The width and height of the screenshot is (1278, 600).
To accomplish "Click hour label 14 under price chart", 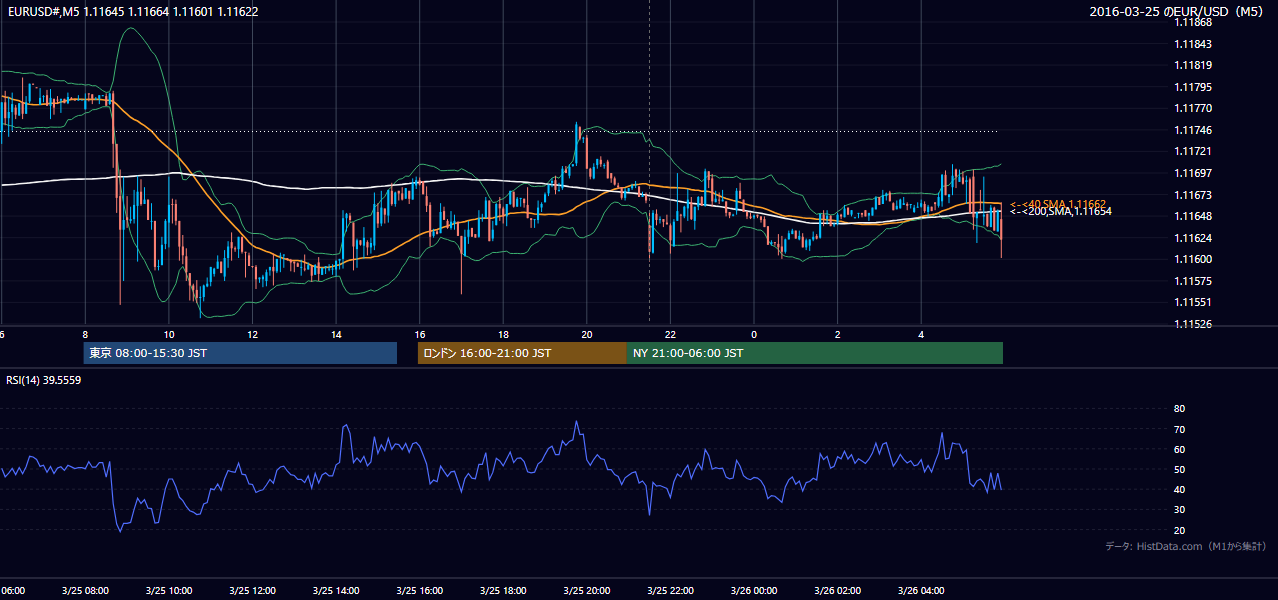I will 336,335.
